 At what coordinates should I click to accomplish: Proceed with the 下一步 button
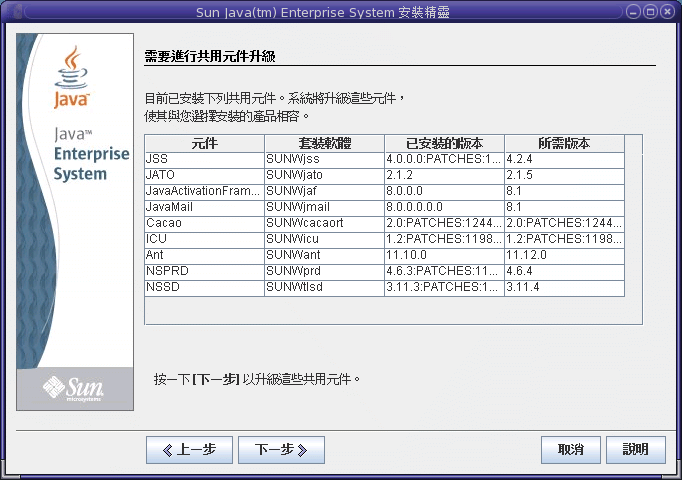(281, 450)
